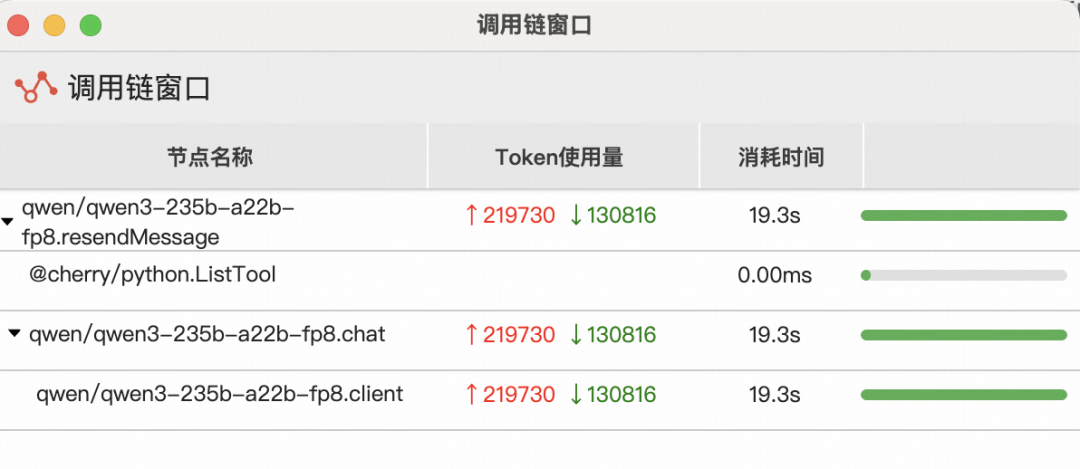Collapse the qwen3 chat node
This screenshot has height=469, width=1080.
(x=14, y=334)
